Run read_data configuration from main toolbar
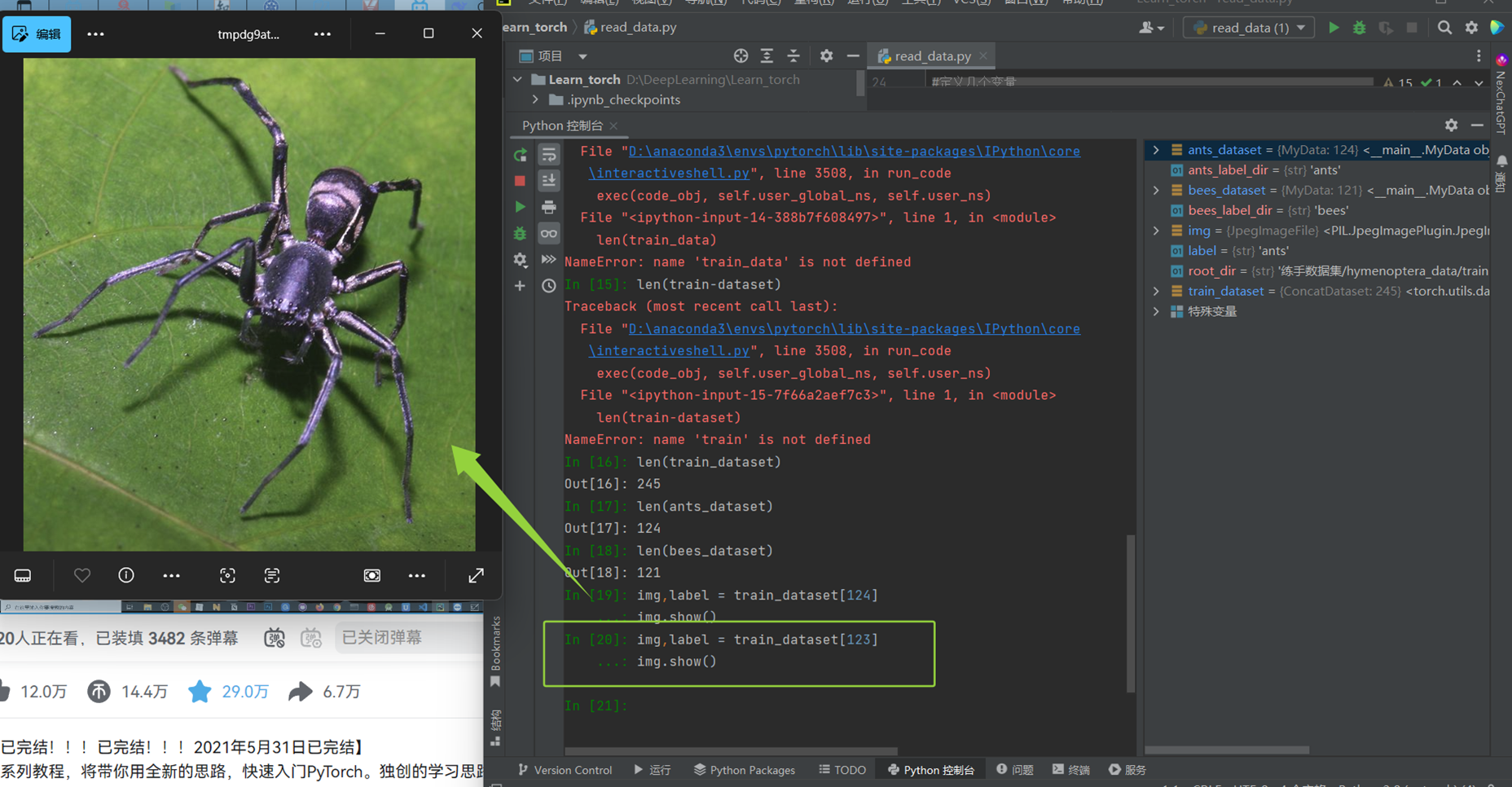The height and width of the screenshot is (787, 1512). tap(1334, 28)
